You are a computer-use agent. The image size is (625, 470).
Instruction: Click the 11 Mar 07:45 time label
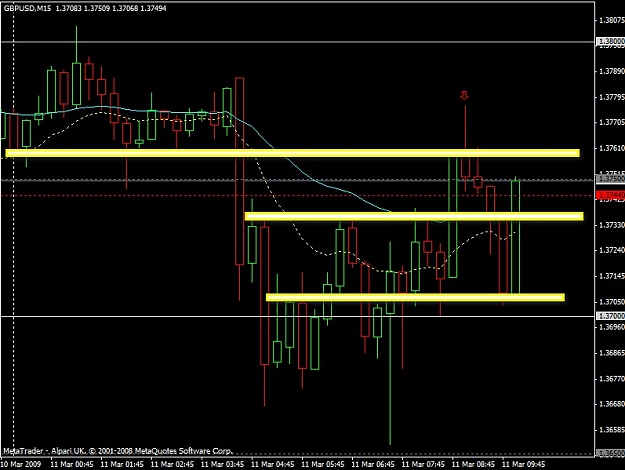[424, 464]
